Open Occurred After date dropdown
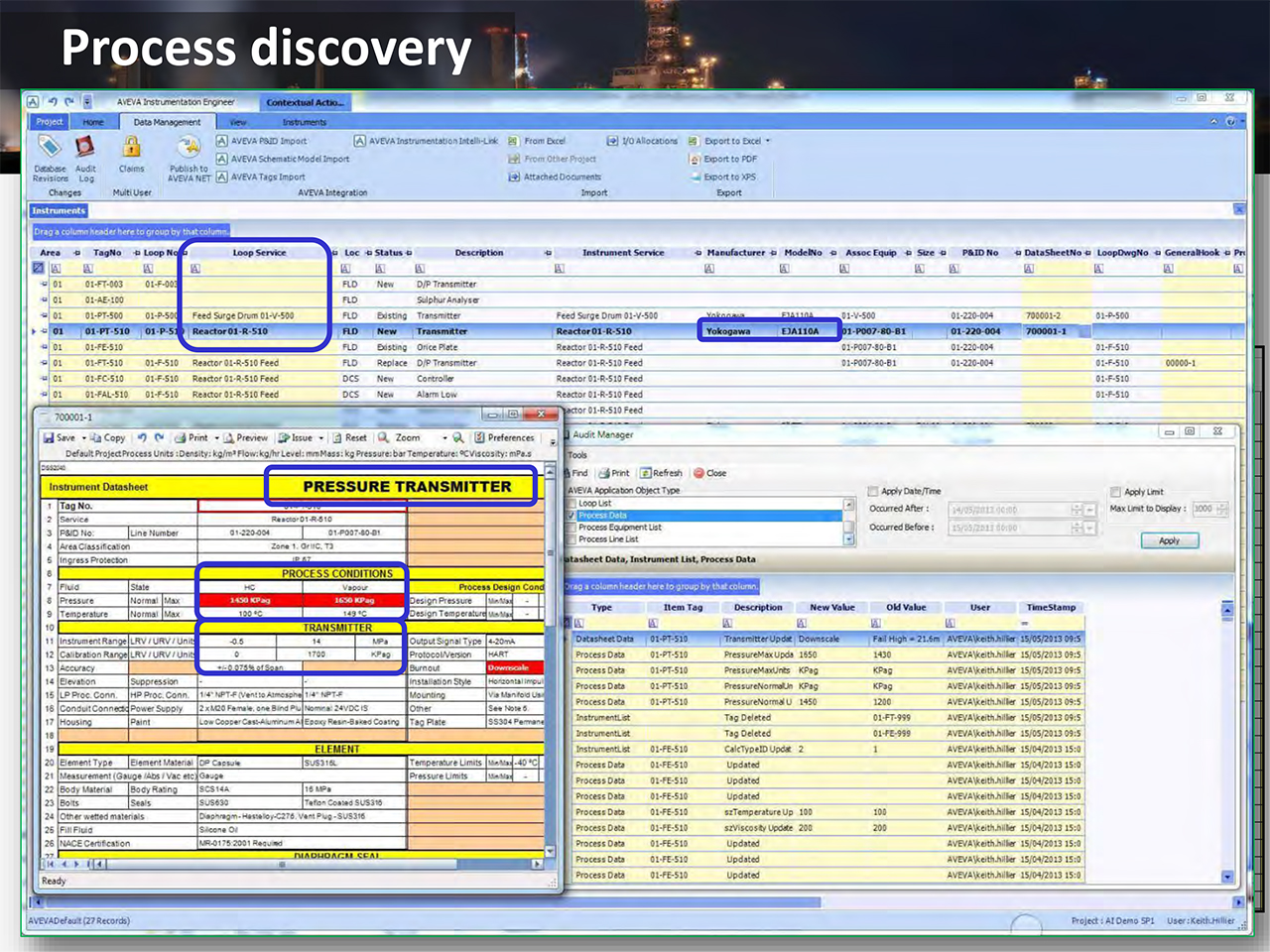Viewport: 1270px width, 952px height. tap(1089, 510)
